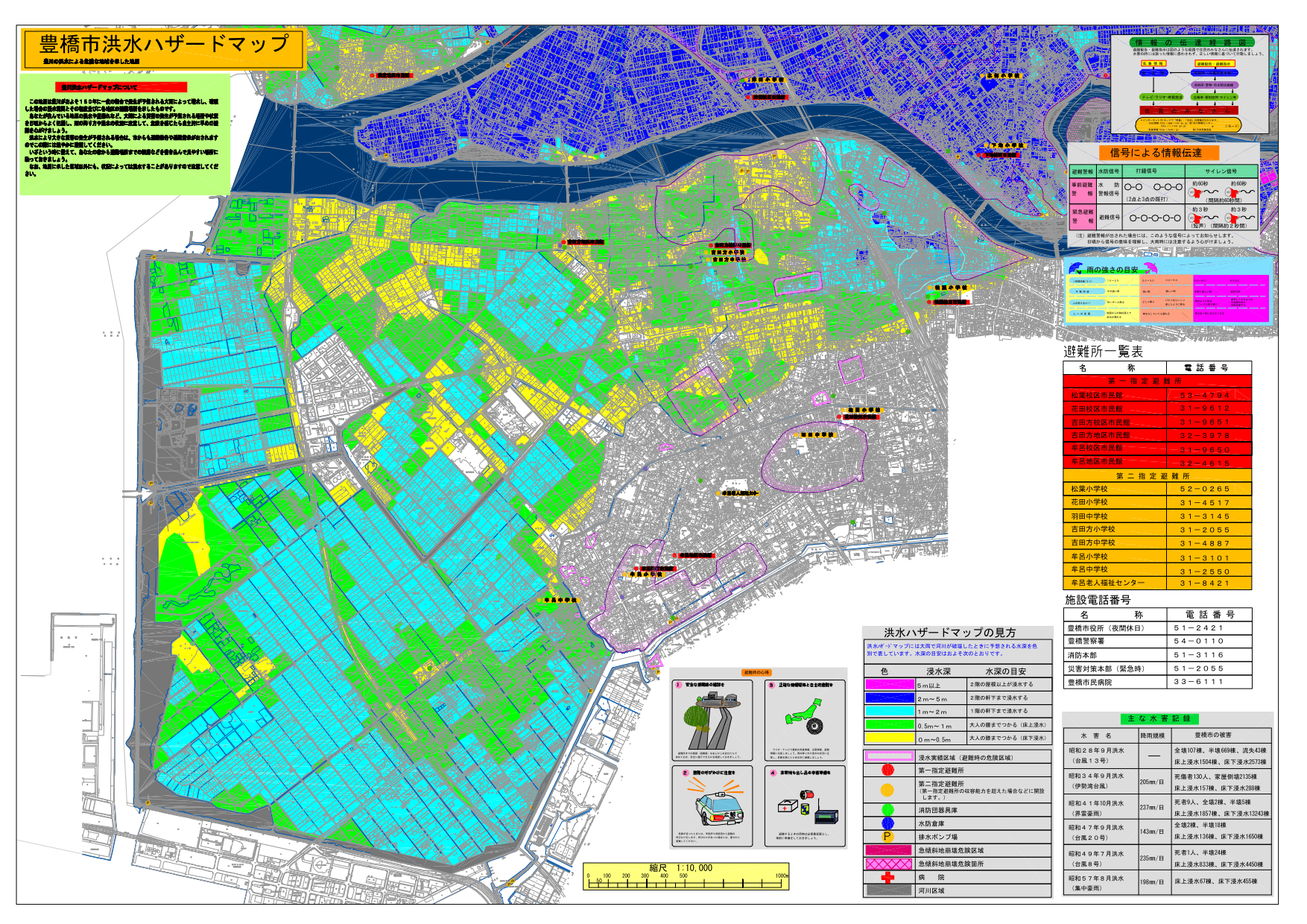1307x924 pixels.
Task: Click the 避難勧告・避難指示 box in the flow diagram
Action: 1214,63
